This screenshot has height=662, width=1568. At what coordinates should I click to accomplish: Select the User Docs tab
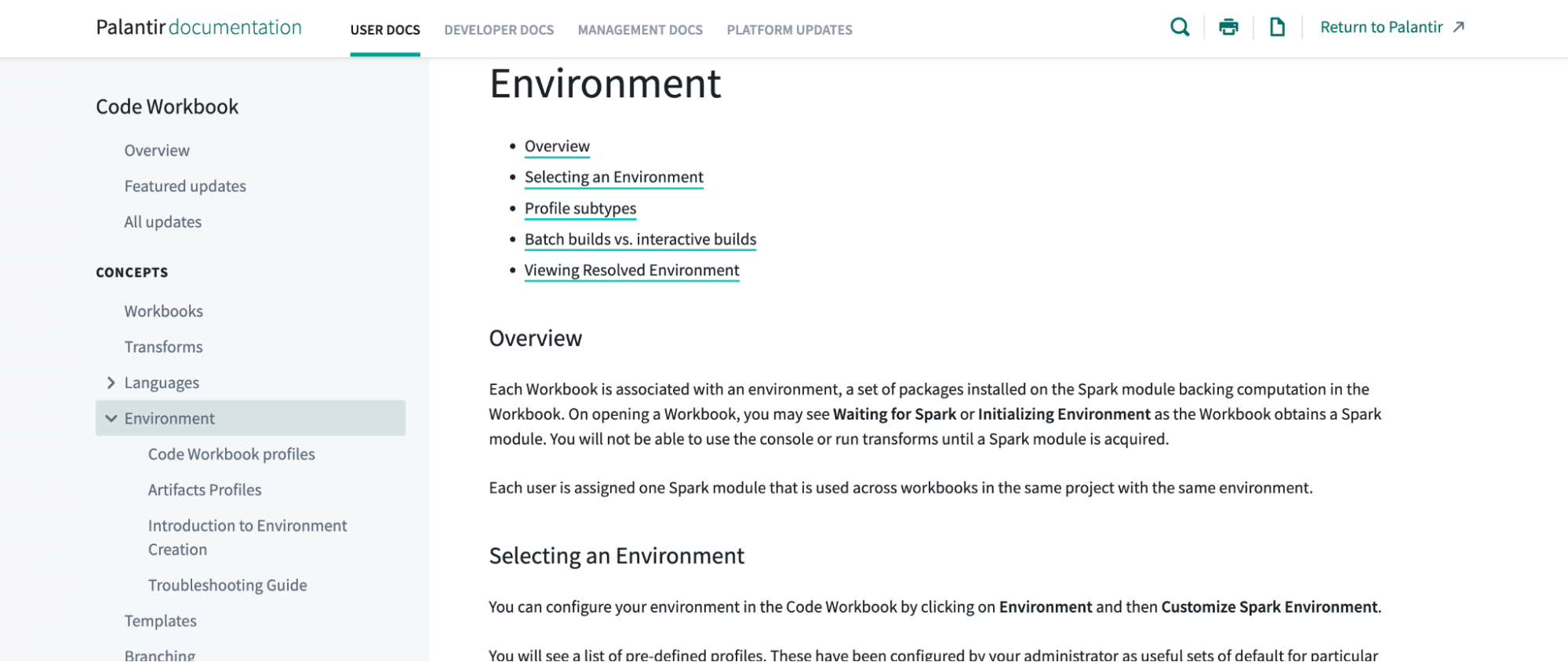pos(385,30)
